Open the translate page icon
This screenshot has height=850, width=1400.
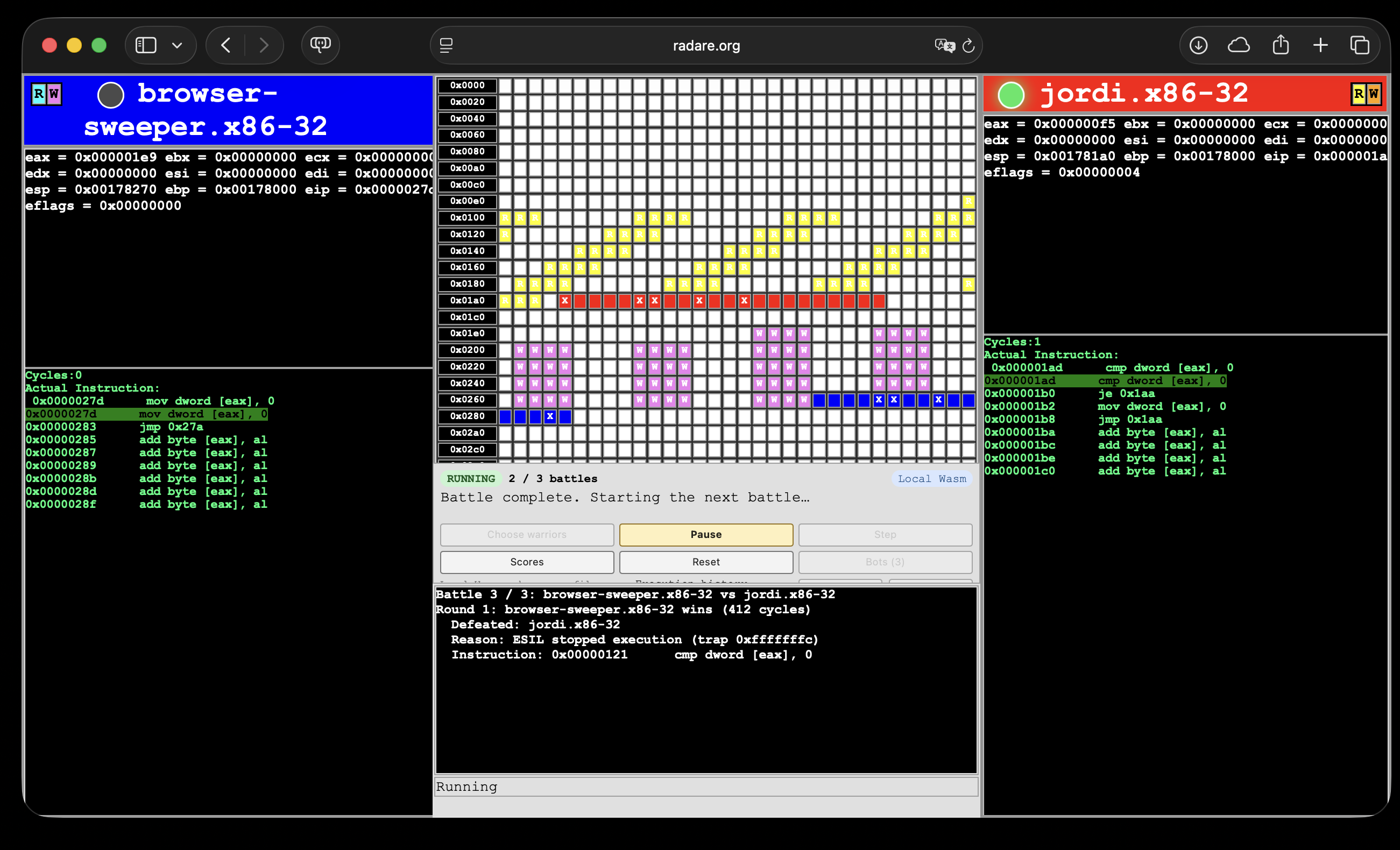coord(944,45)
